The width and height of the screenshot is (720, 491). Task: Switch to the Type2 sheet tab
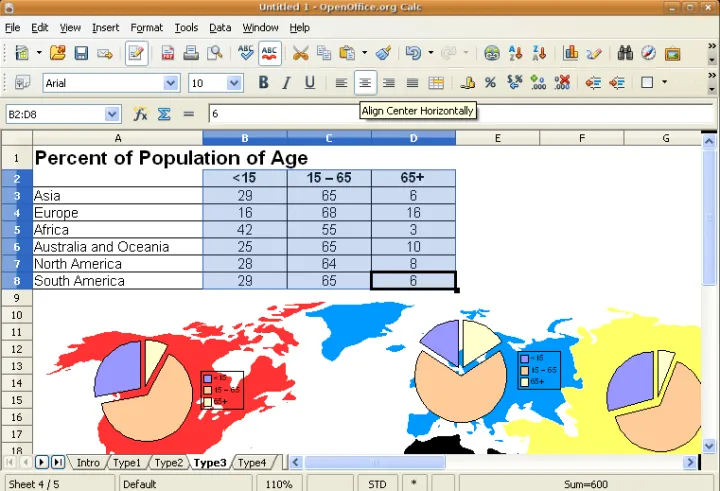(168, 463)
